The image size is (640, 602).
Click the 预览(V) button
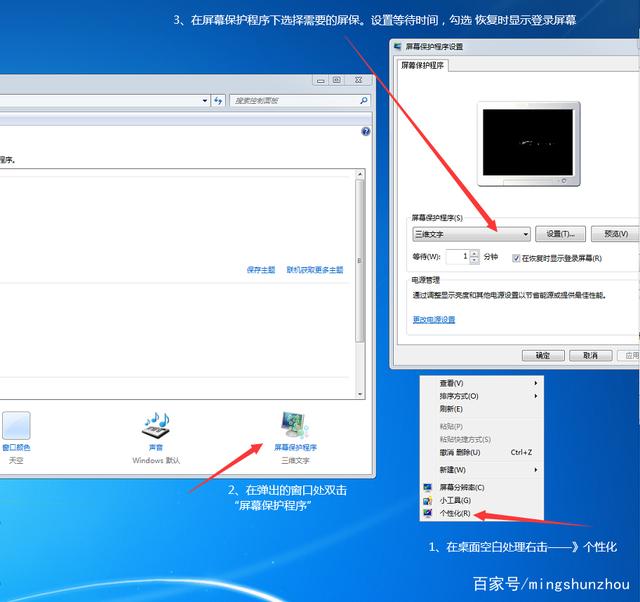616,234
